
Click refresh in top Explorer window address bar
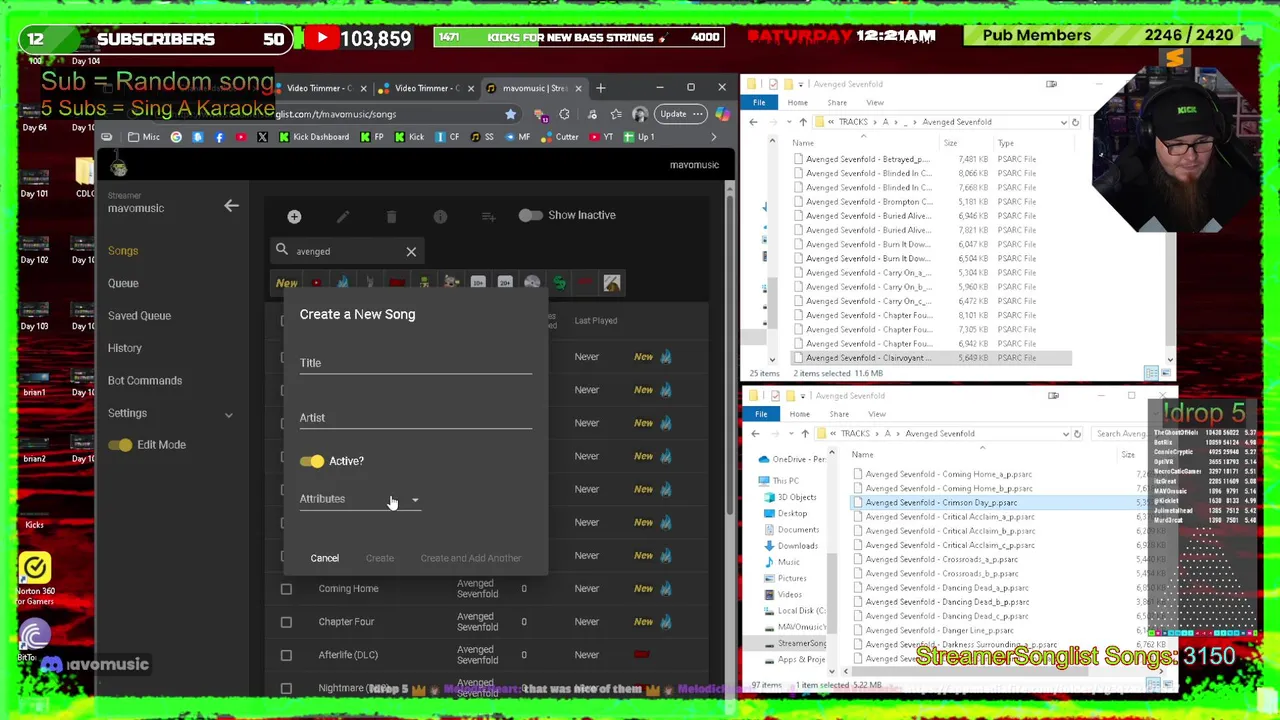(1075, 122)
